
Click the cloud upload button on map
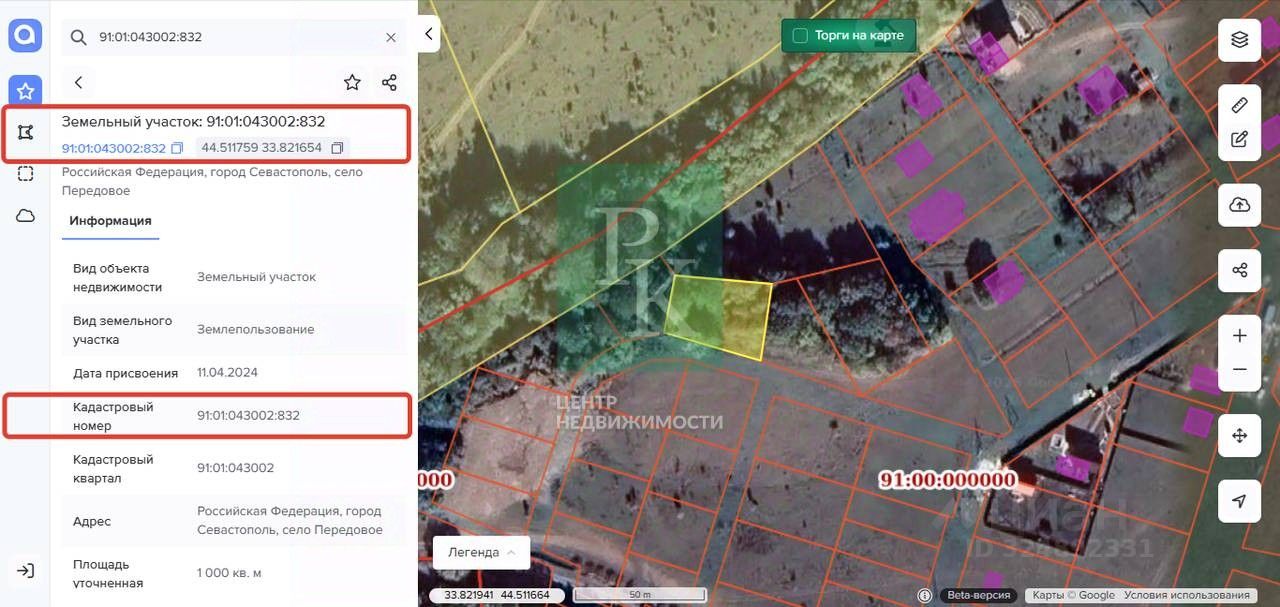tap(1239, 205)
